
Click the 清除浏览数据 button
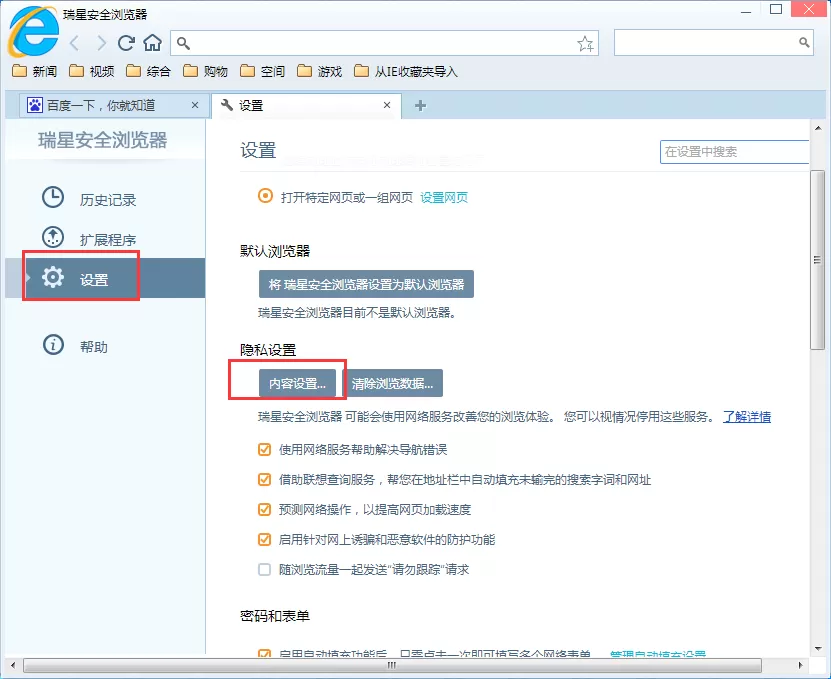pos(393,383)
